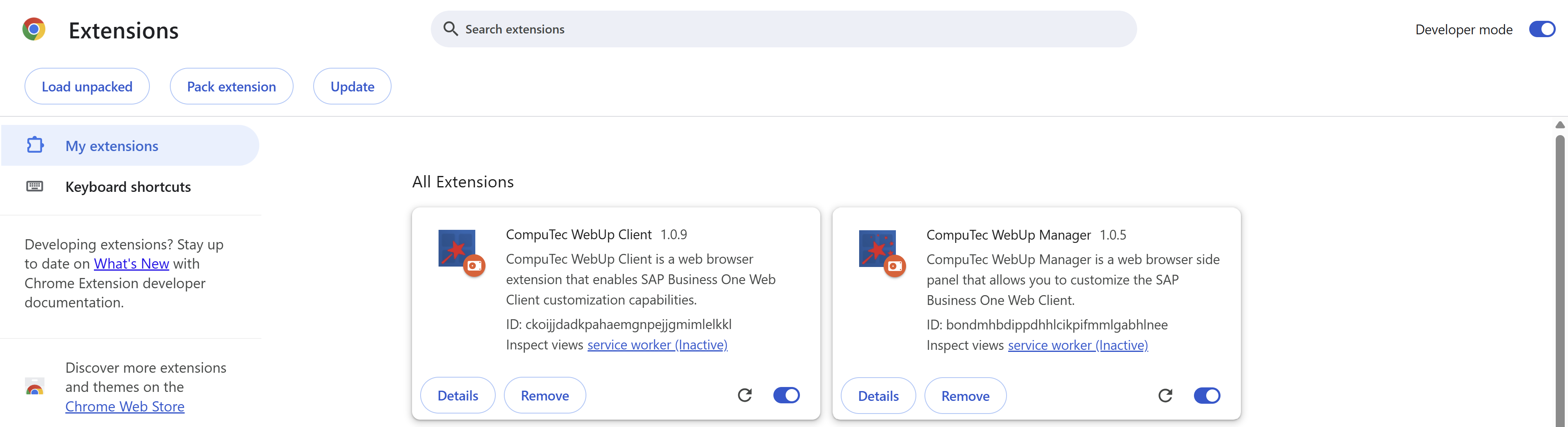Open Keyboard shortcuts page
1568x427 pixels.
[128, 186]
